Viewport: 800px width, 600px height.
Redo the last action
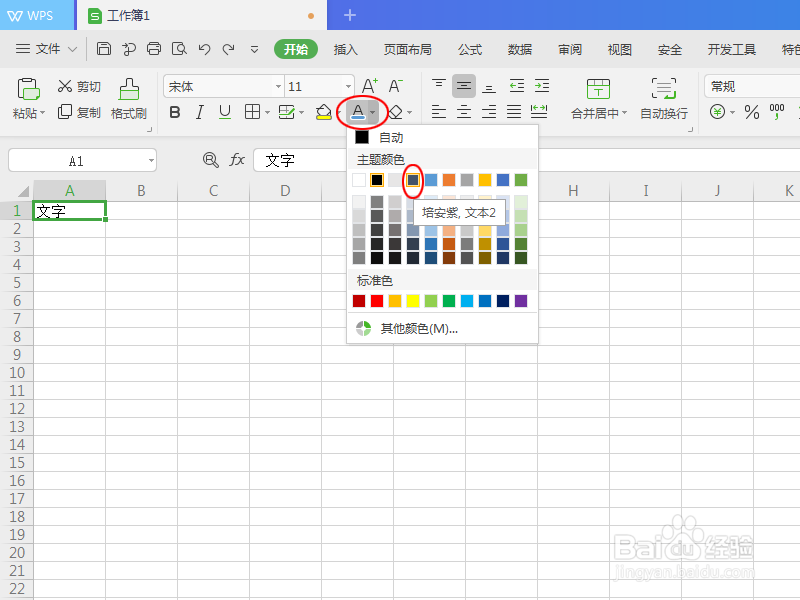pos(229,49)
